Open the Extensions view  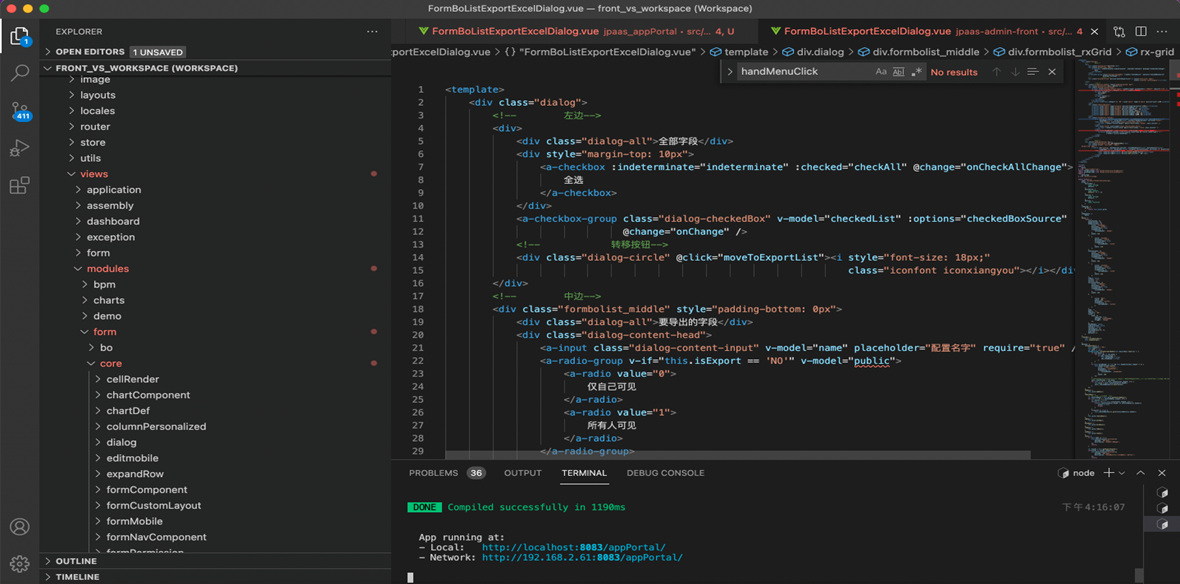pos(20,186)
